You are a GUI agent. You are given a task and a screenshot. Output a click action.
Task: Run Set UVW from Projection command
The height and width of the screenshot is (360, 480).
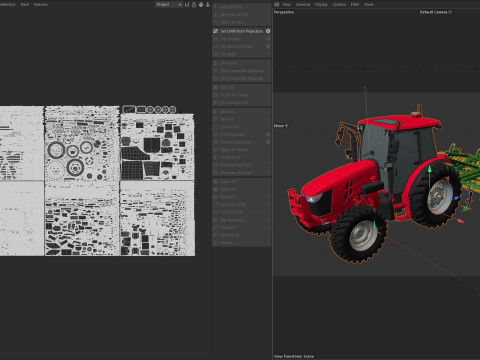click(x=241, y=31)
